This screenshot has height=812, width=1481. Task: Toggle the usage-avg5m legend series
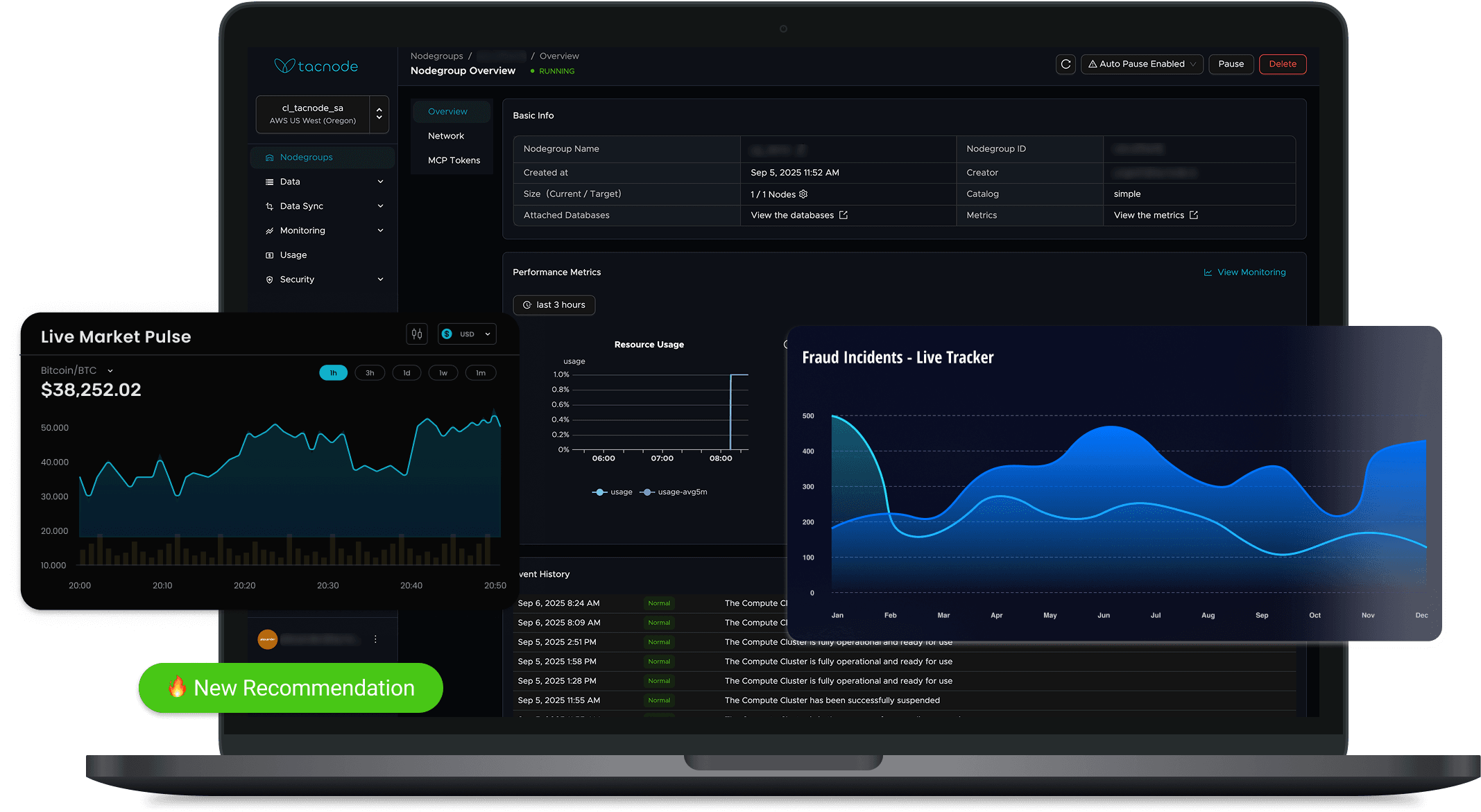click(674, 492)
